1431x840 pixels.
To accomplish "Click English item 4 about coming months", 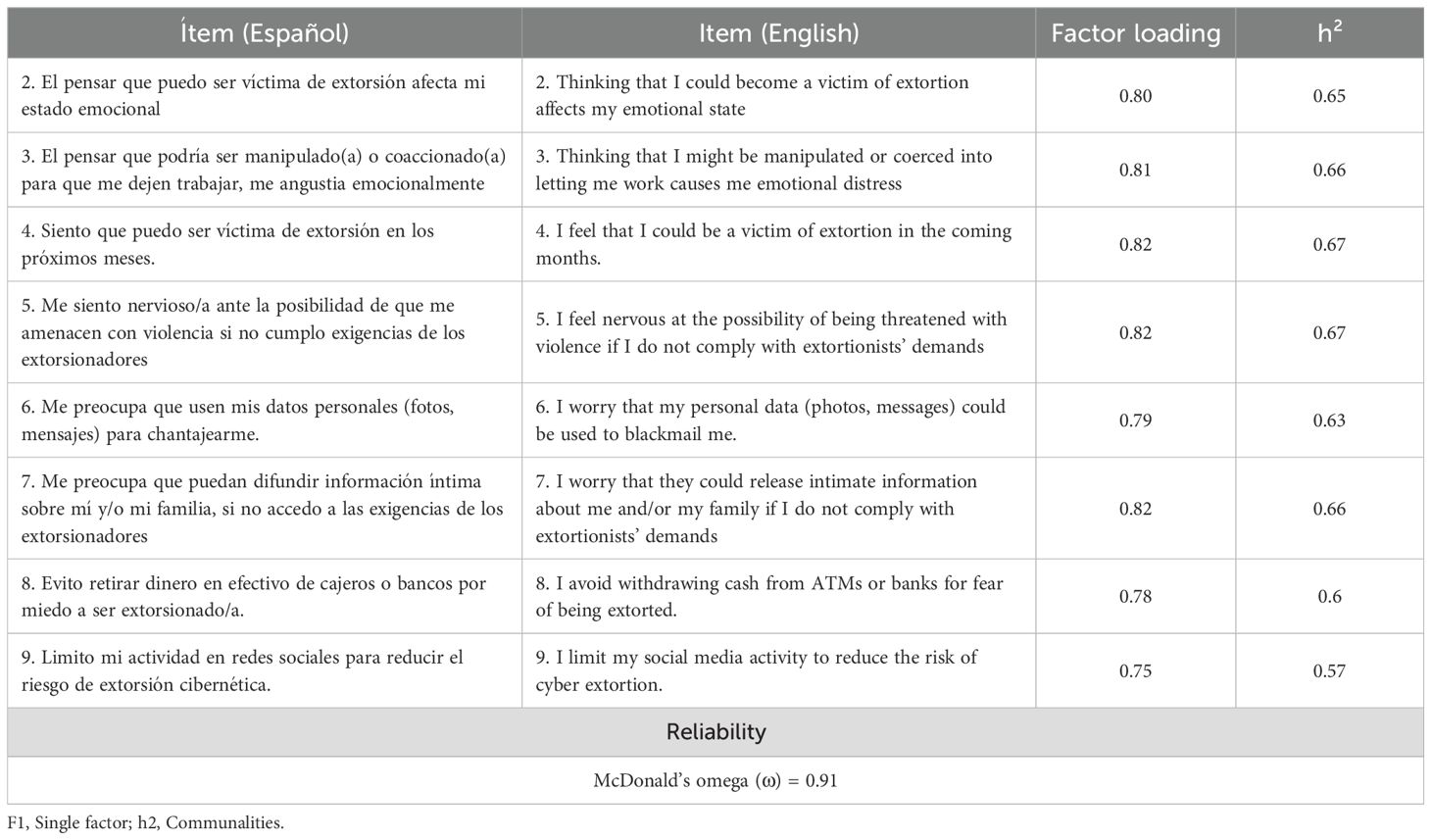I will (772, 244).
